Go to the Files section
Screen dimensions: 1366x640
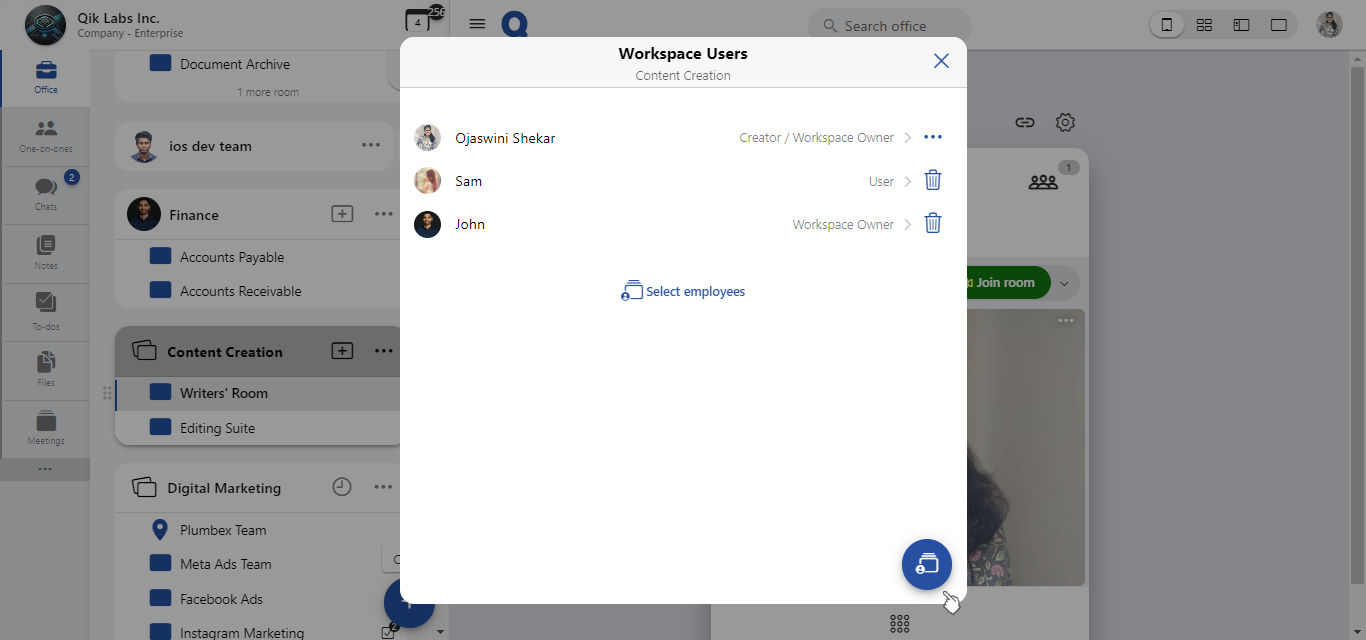[45, 369]
